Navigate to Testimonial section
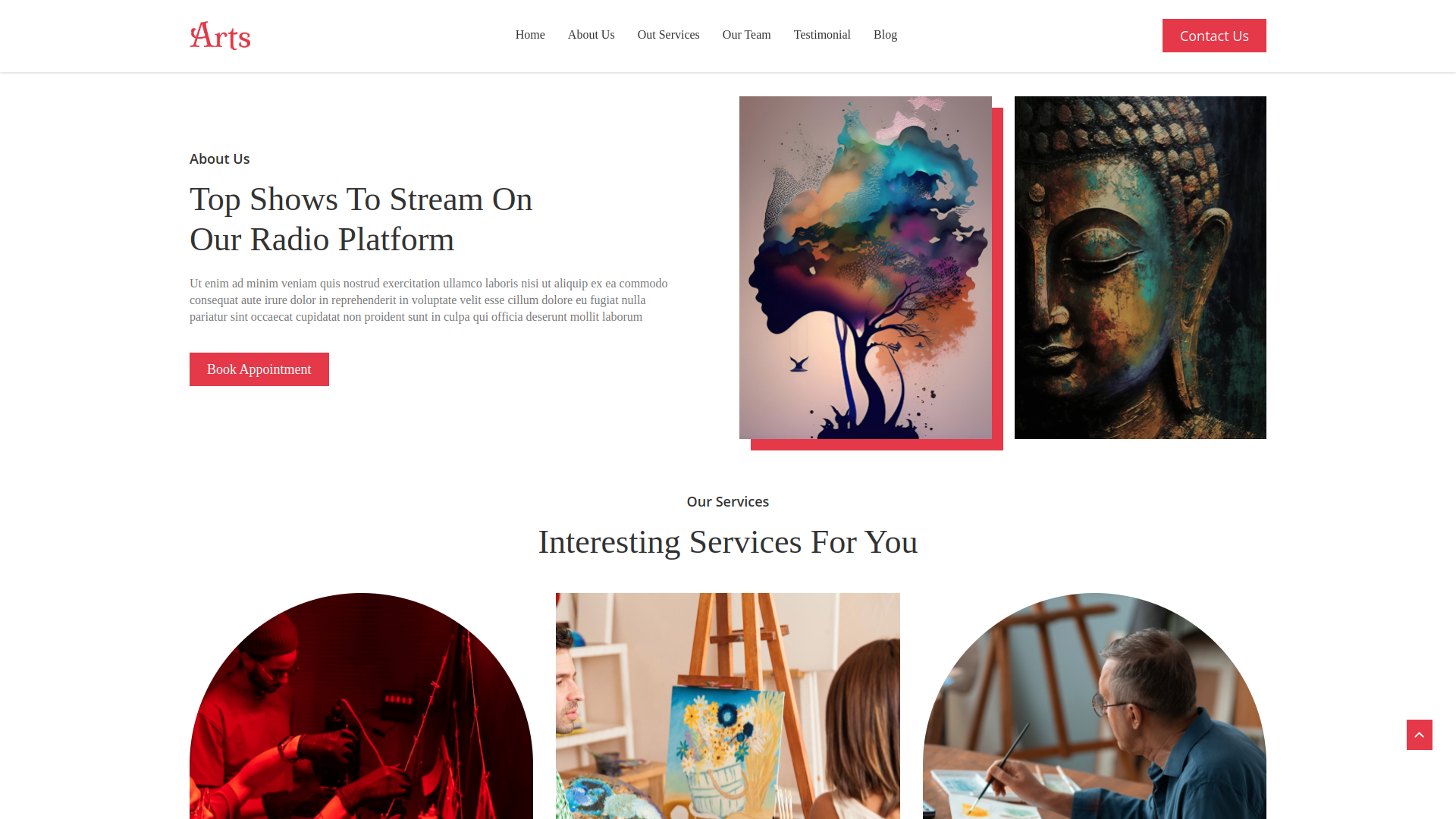 coord(822,35)
